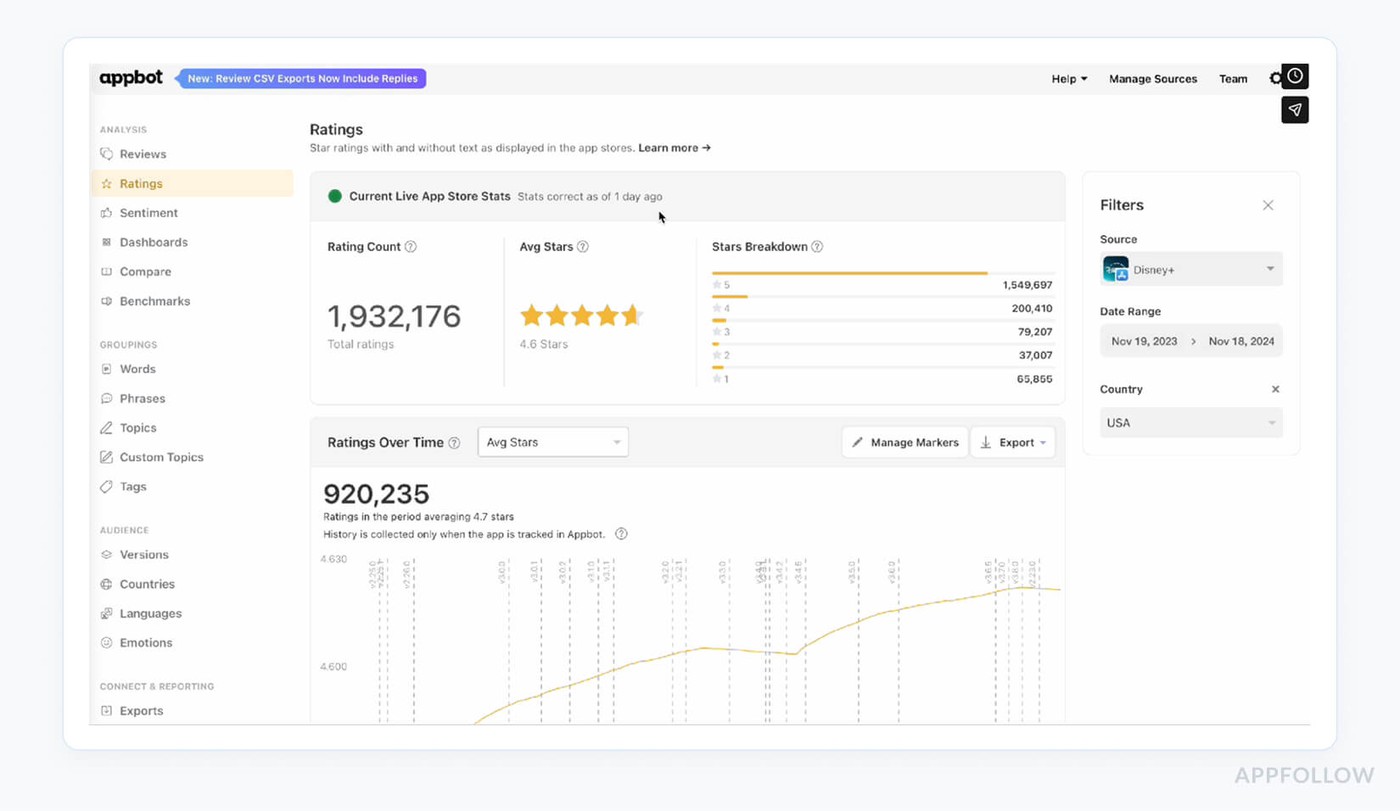Click the info icon next to Avg Stars
Viewport: 1400px width, 811px height.
click(583, 247)
